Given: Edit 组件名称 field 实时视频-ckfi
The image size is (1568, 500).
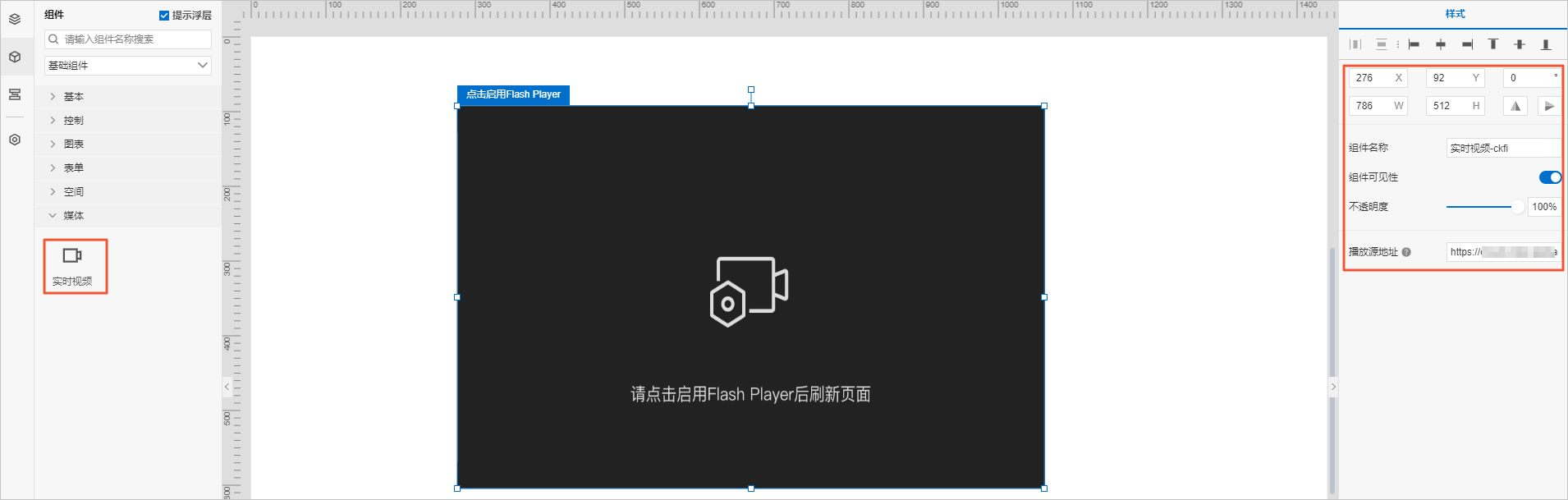Looking at the screenshot, I should click(x=1504, y=149).
